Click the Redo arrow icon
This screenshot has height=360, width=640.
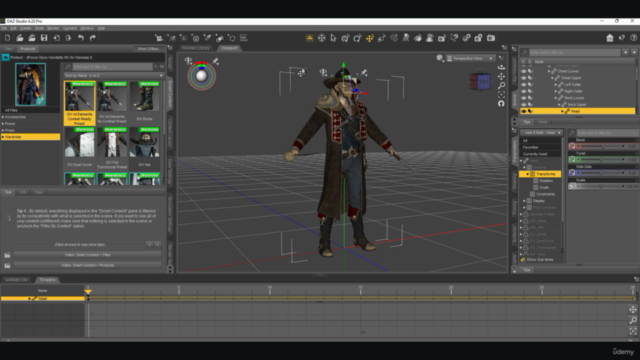[93, 38]
